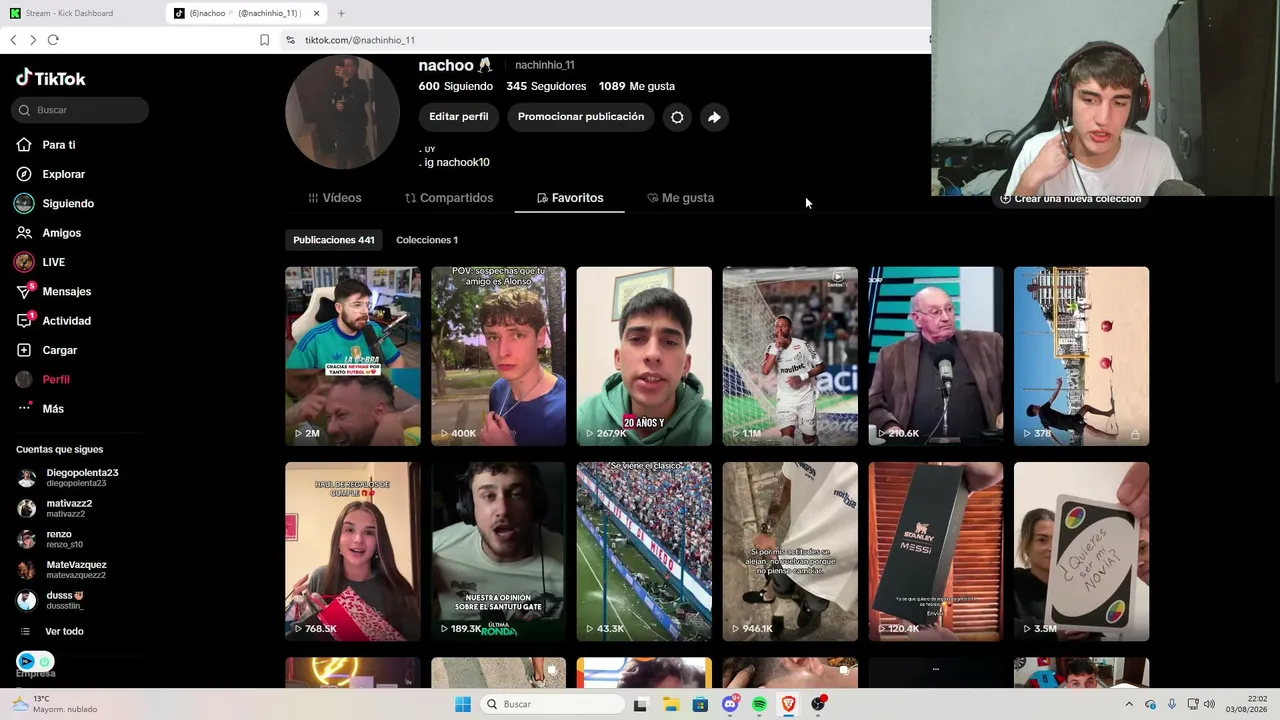Switch to the Compartidos tab
The image size is (1280, 720).
(x=449, y=198)
